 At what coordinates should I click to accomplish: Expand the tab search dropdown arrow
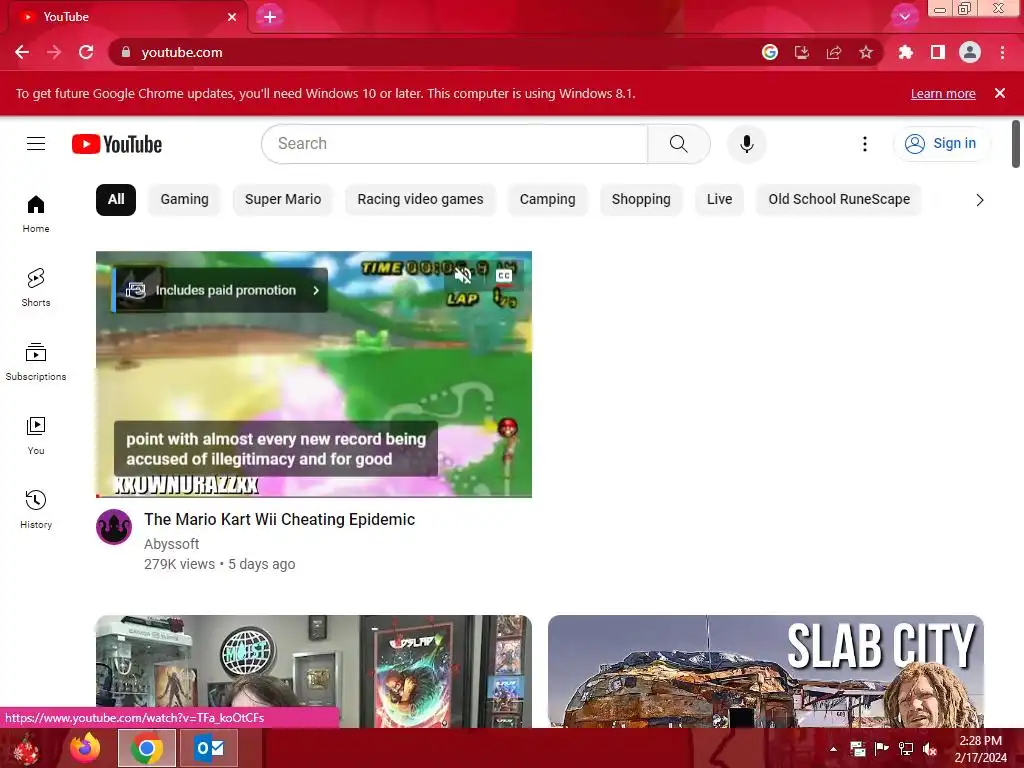(904, 17)
